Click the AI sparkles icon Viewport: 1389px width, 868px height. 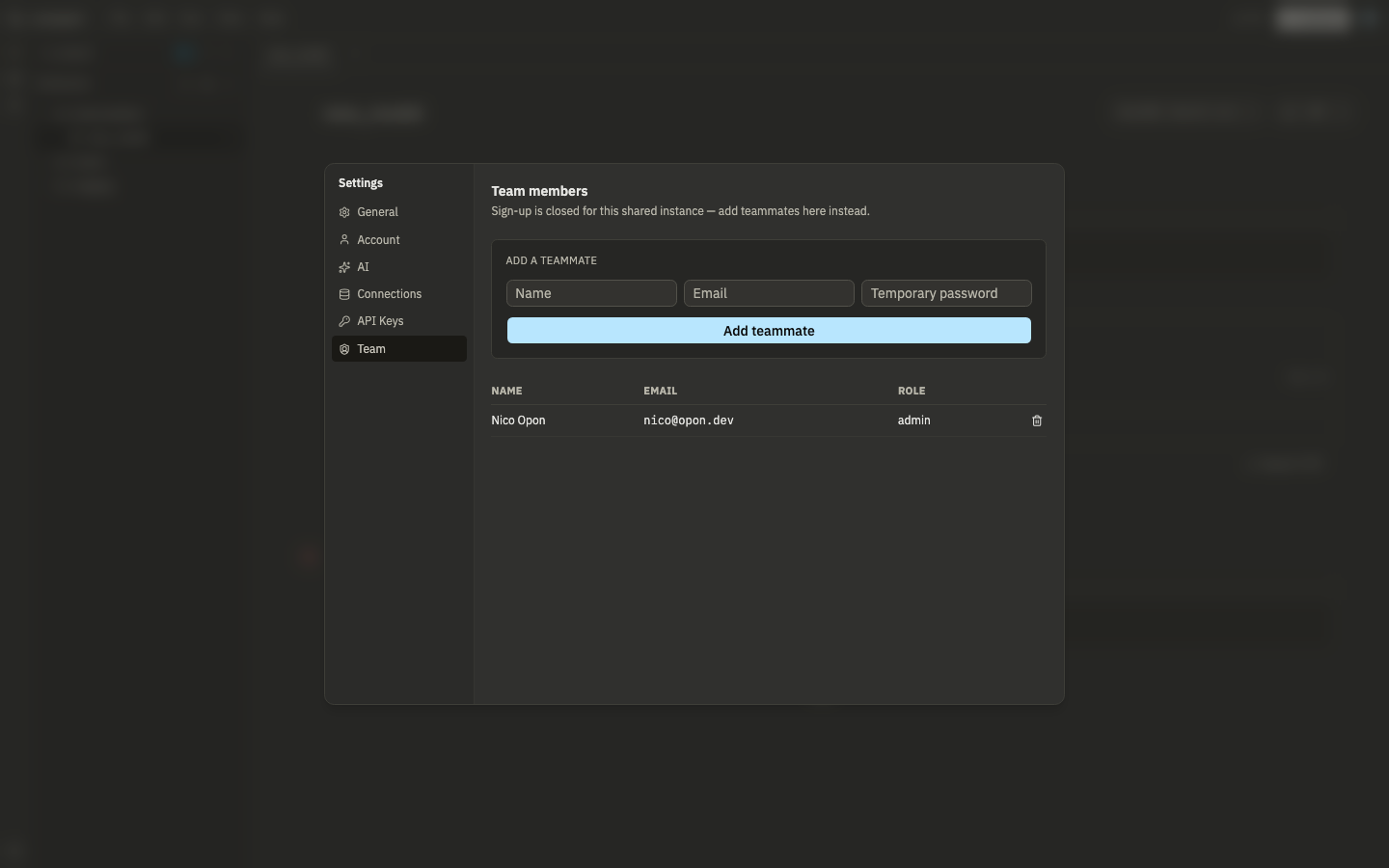(x=344, y=267)
